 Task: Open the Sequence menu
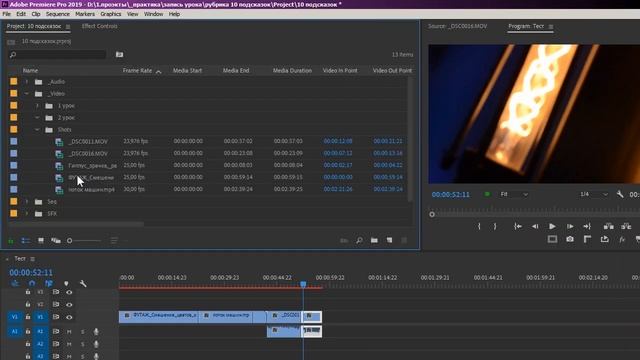coord(58,14)
